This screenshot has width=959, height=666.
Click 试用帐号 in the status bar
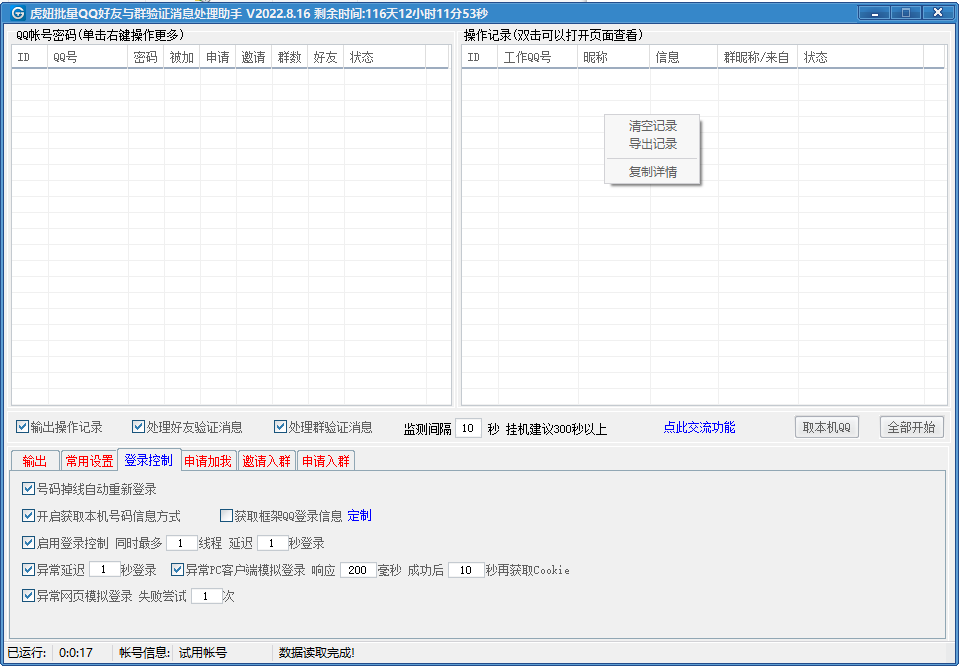[202, 653]
